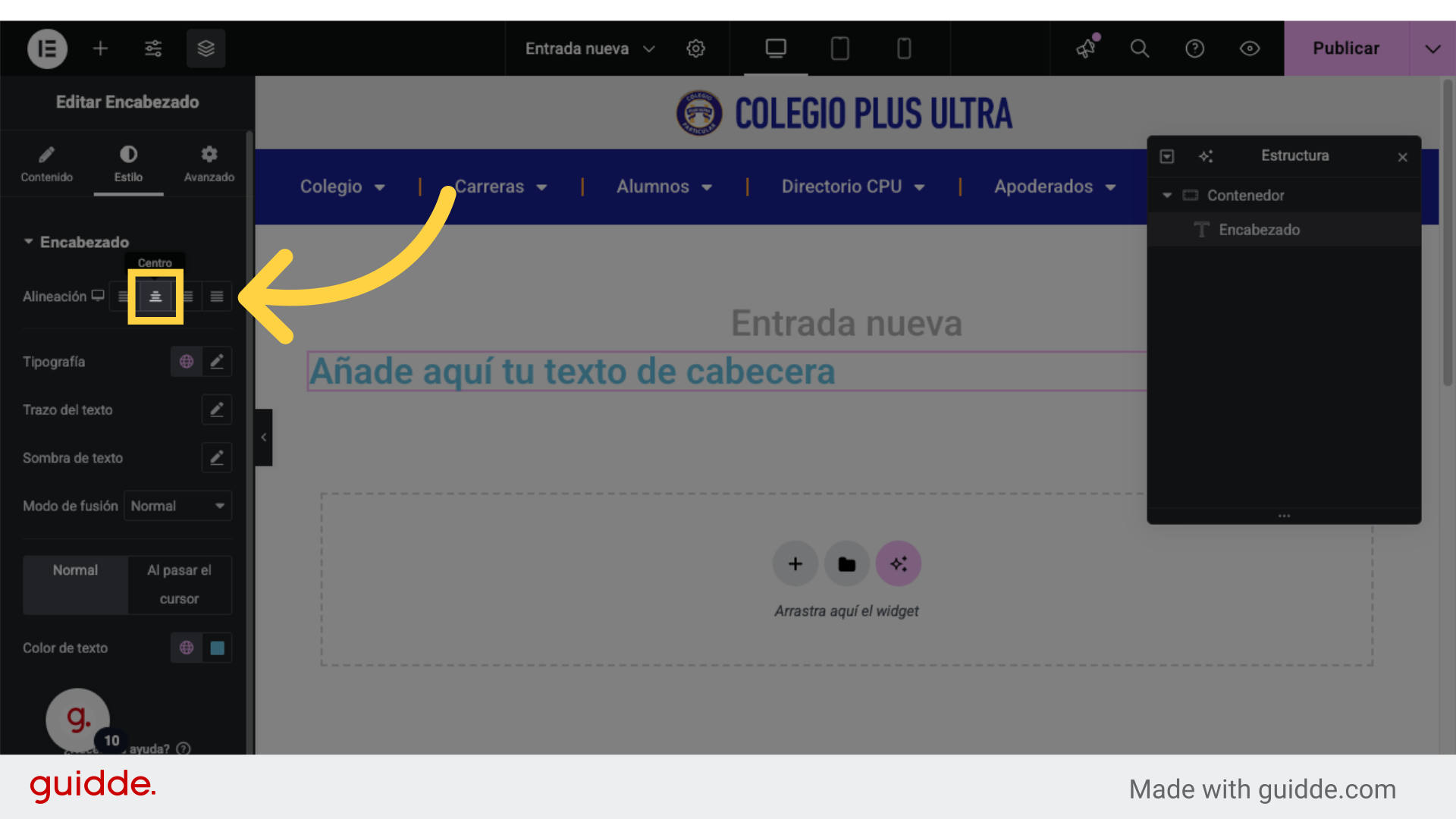Viewport: 1456px width, 819px height.
Task: Click the Colegio Plus Ultra logo
Action: point(844,114)
